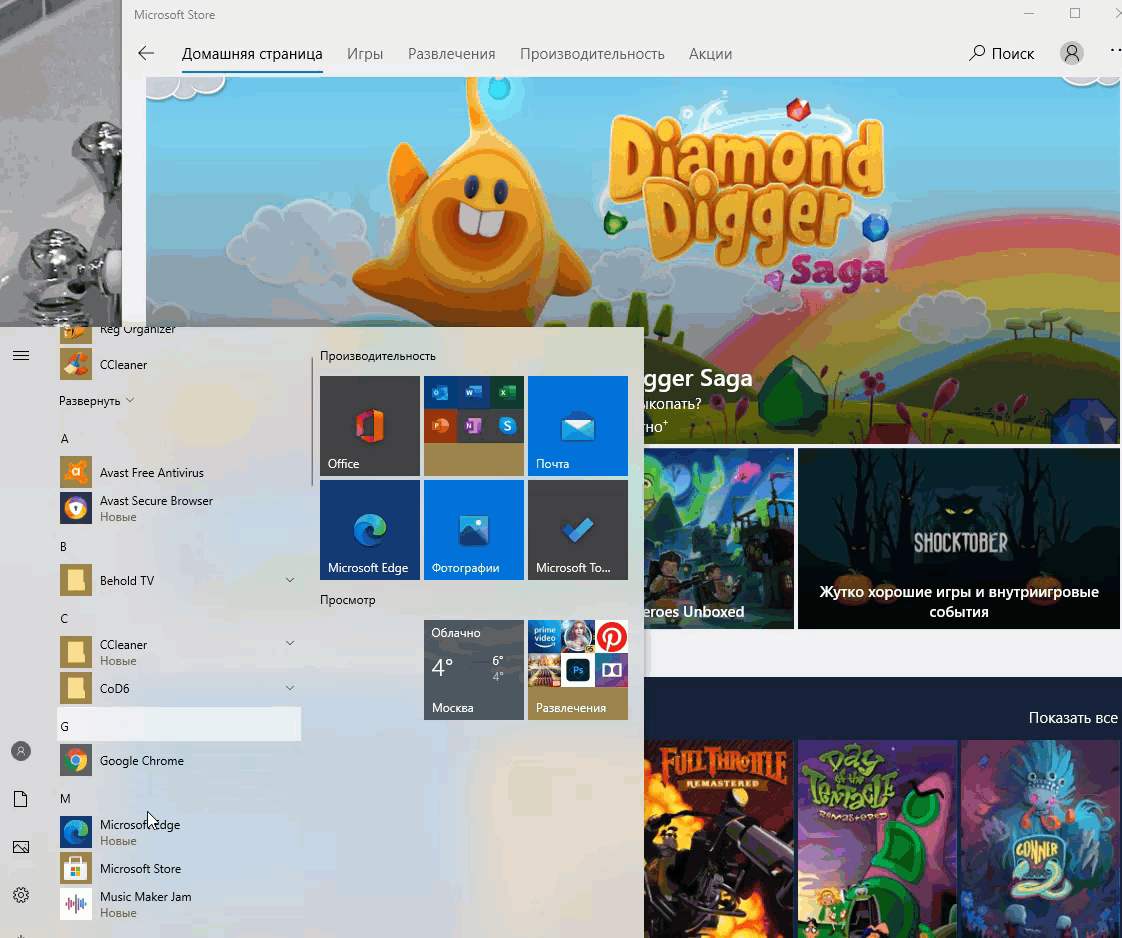Select the Домашняя страница tab
Image resolution: width=1122 pixels, height=938 pixels.
(x=252, y=54)
